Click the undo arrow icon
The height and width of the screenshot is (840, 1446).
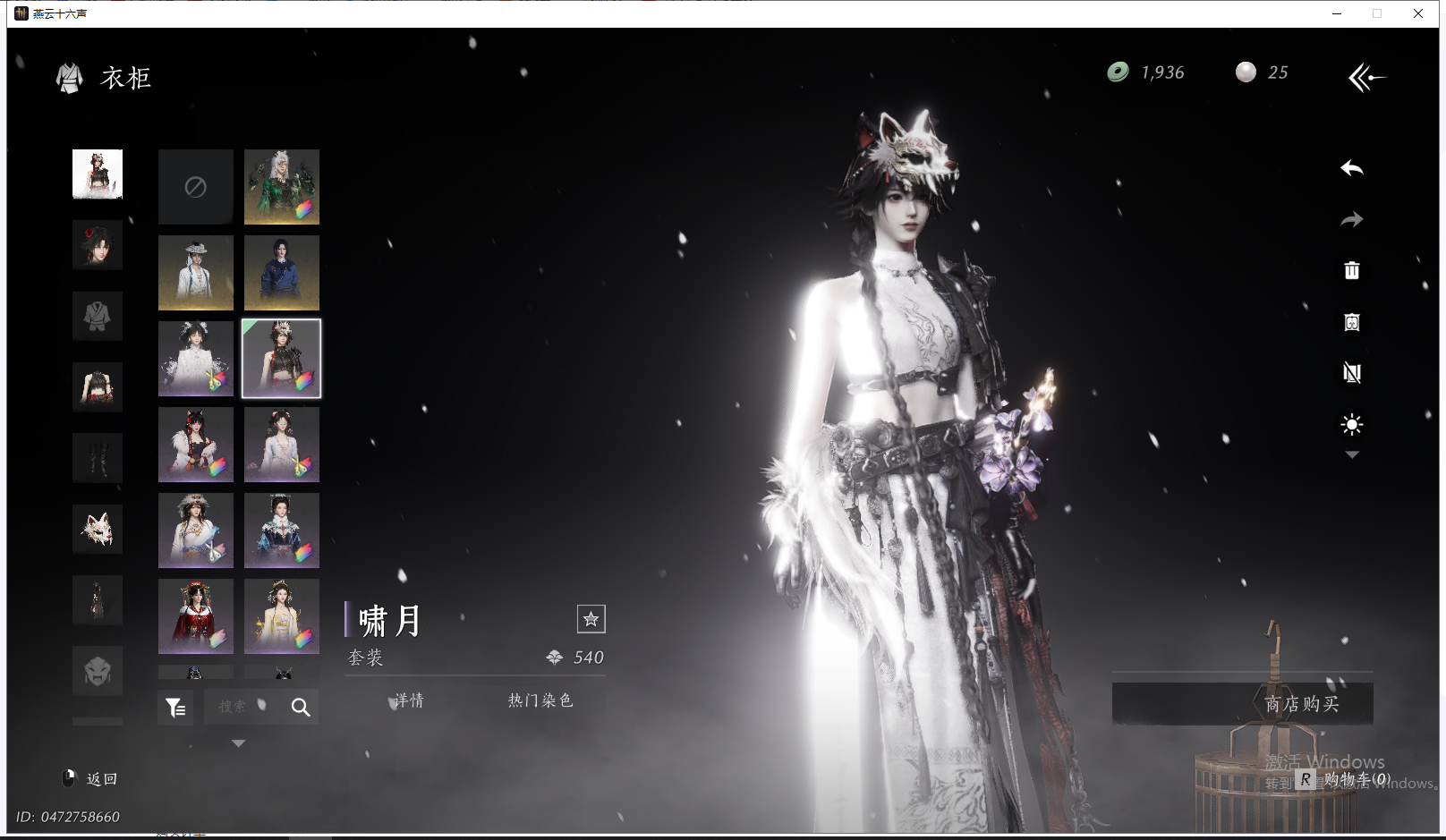point(1351,168)
